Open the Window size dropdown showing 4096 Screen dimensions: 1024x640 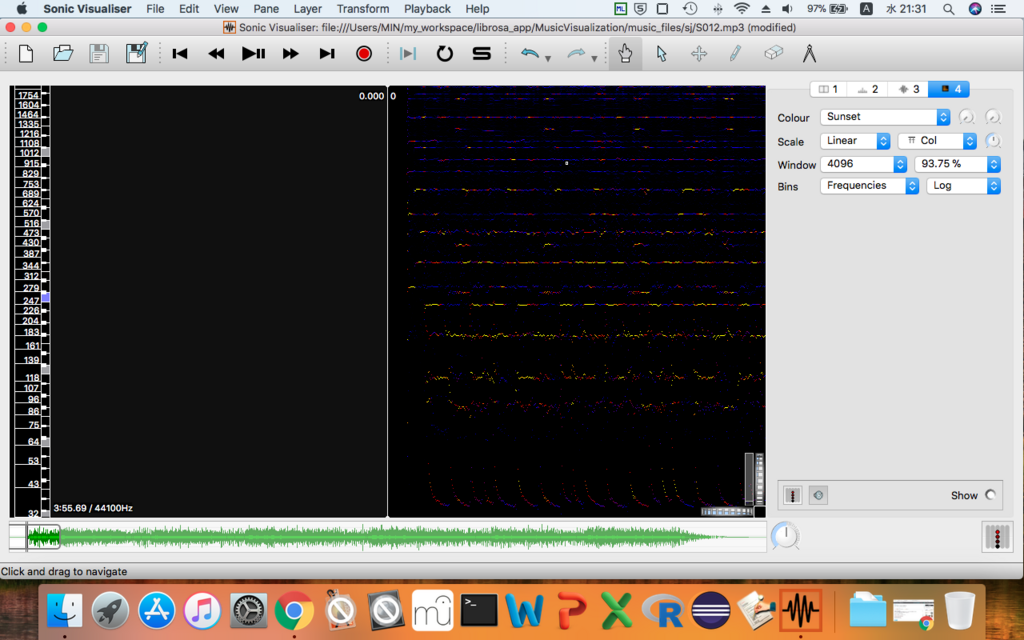tap(863, 164)
